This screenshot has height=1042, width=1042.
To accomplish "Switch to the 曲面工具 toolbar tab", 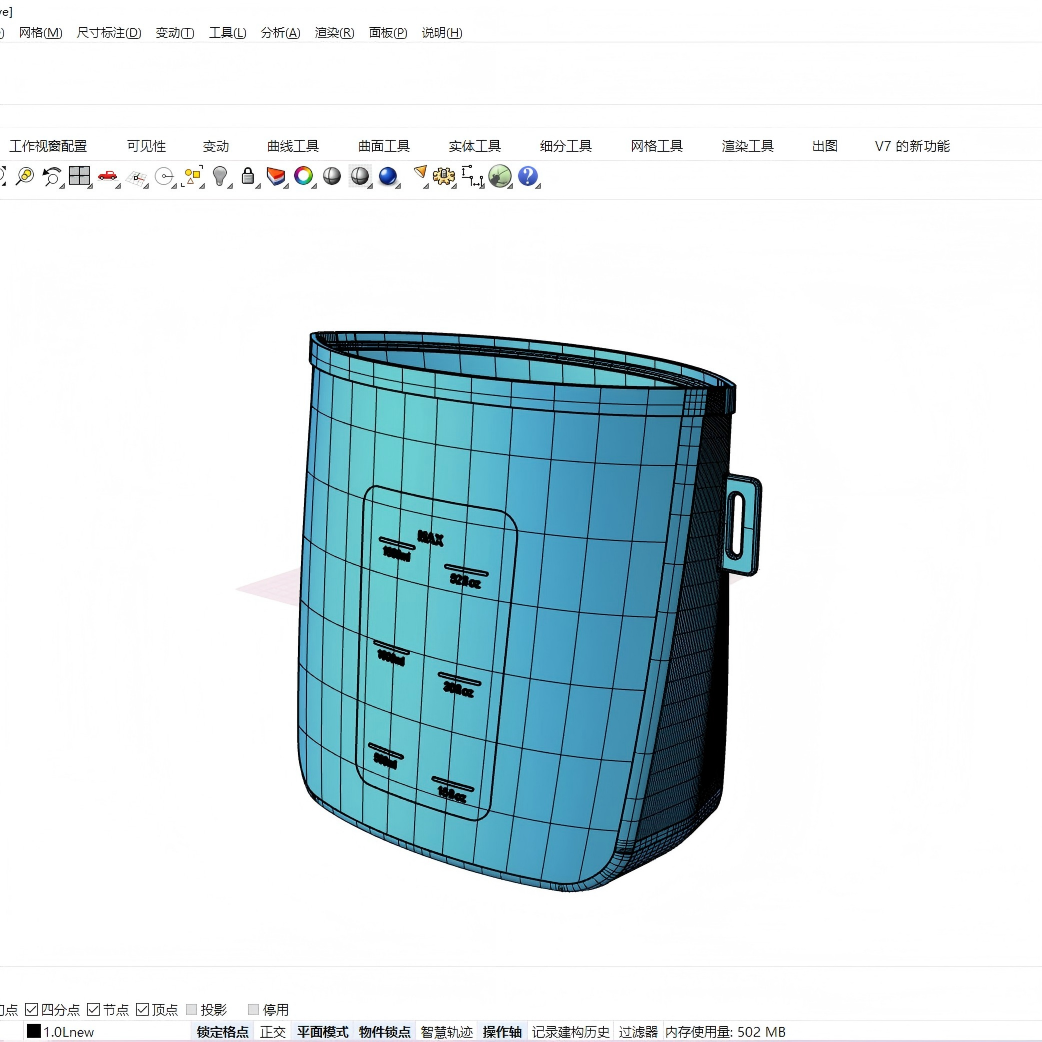I will pyautogui.click(x=384, y=146).
